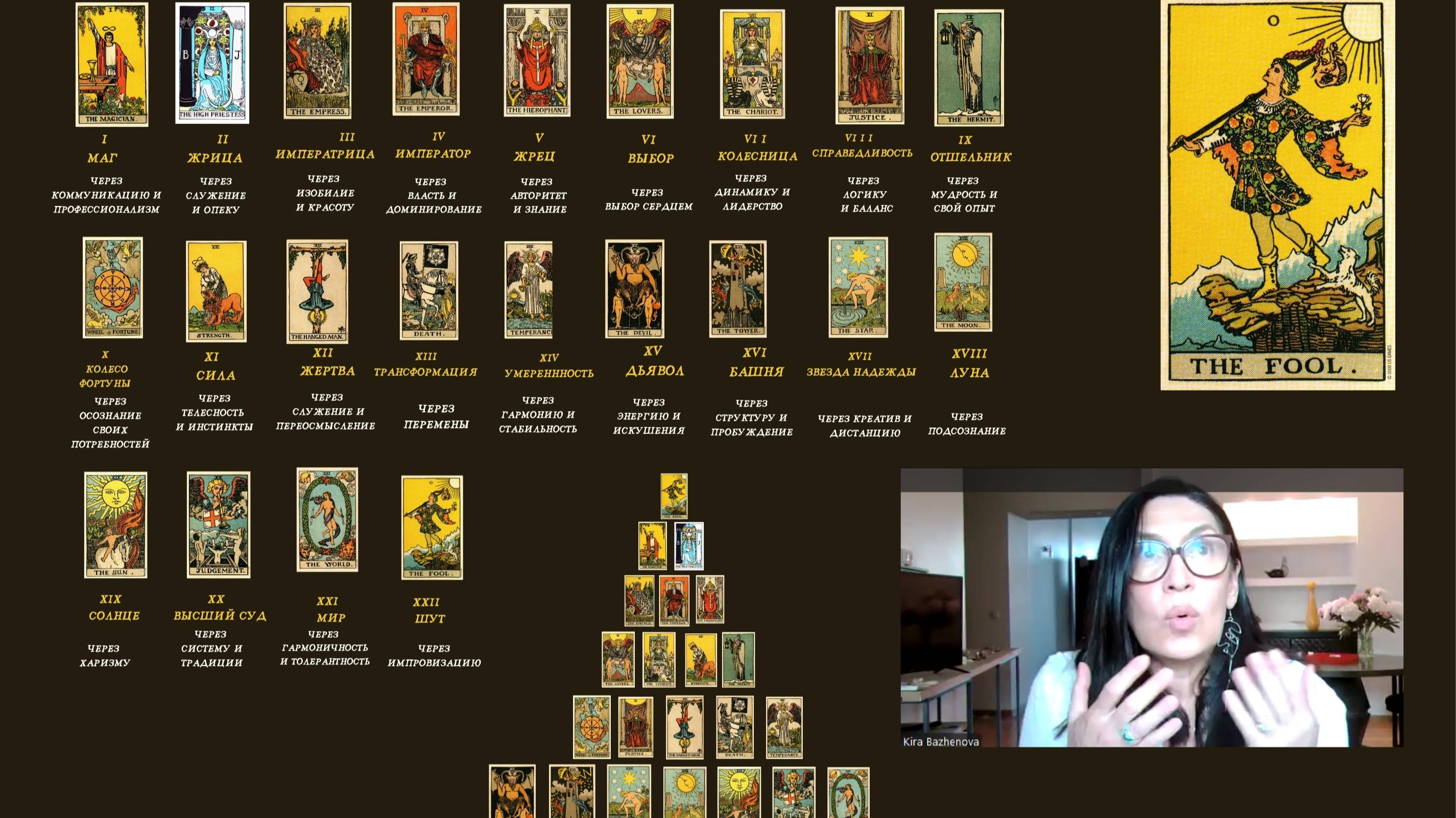1456x818 pixels.
Task: Click The Tower card in second row
Action: tap(737, 289)
